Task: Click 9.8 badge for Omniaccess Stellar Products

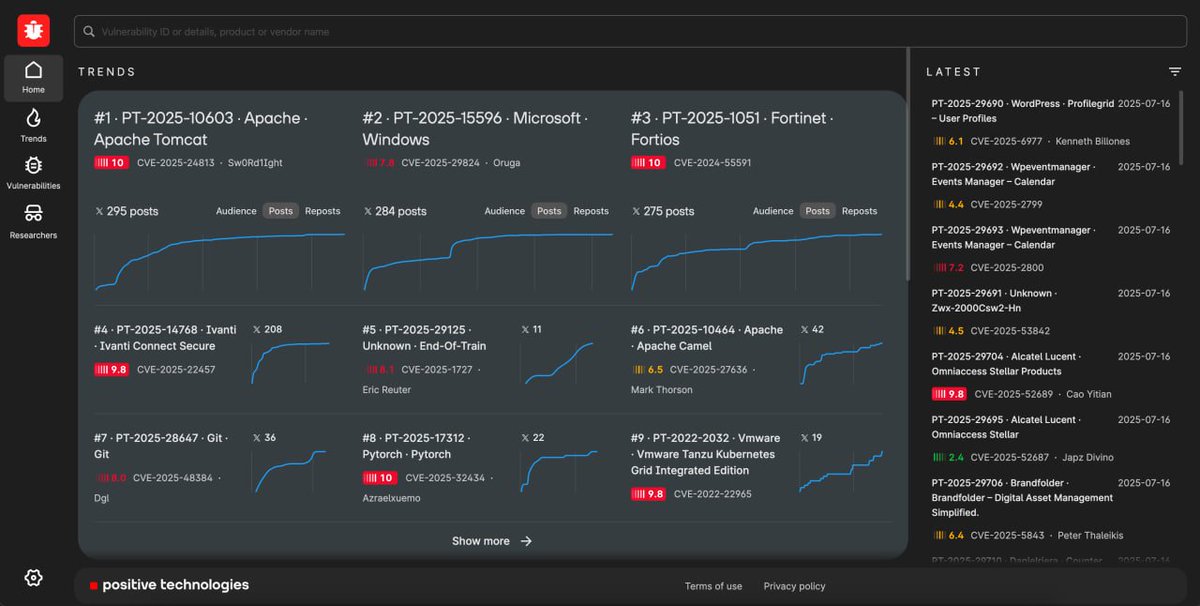Action: [x=949, y=394]
